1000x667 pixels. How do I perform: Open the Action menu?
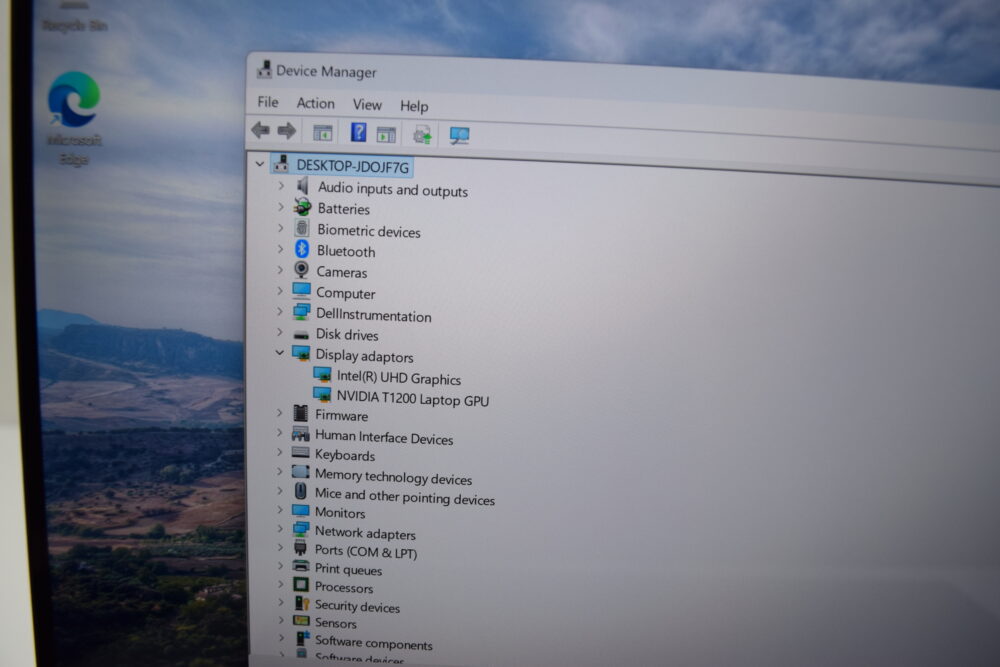pyautogui.click(x=315, y=103)
